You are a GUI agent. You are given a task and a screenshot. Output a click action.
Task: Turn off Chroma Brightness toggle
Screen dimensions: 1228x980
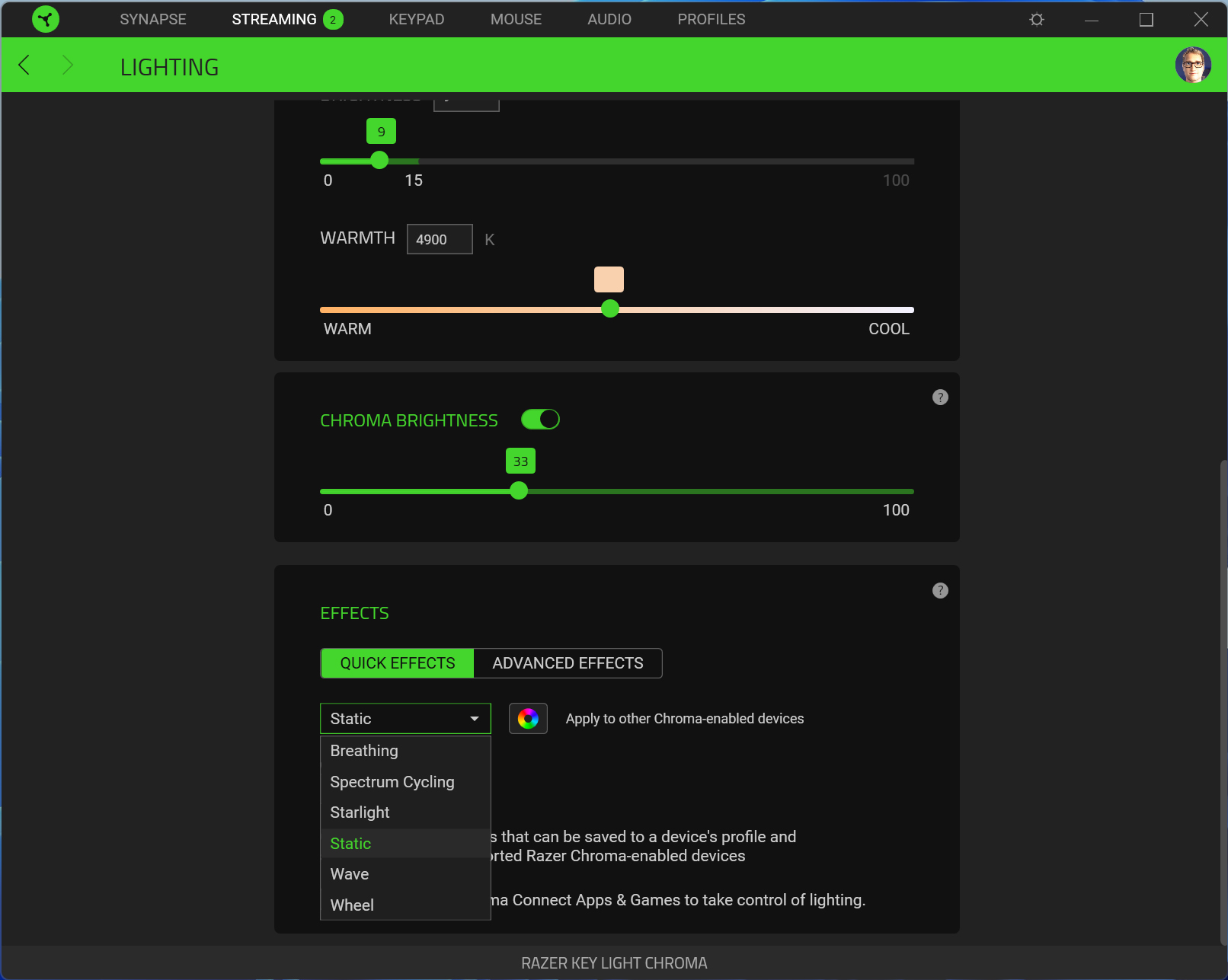click(x=540, y=420)
